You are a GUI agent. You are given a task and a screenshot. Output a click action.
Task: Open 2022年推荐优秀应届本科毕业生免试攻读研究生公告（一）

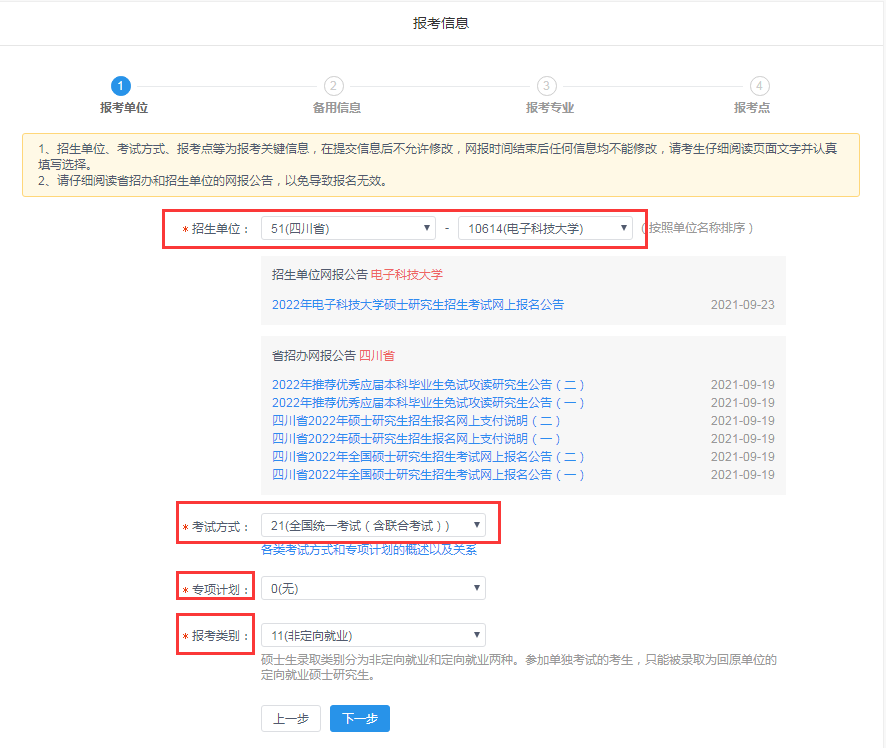(428, 403)
